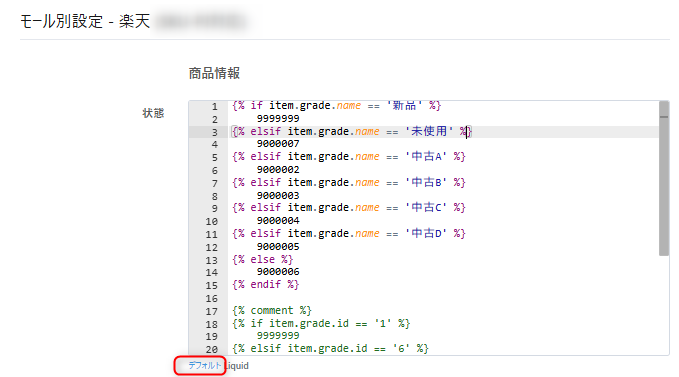Screen dimensions: 679x377
Task: Place cursor on value 9000007 in editor
Action: click(278, 144)
